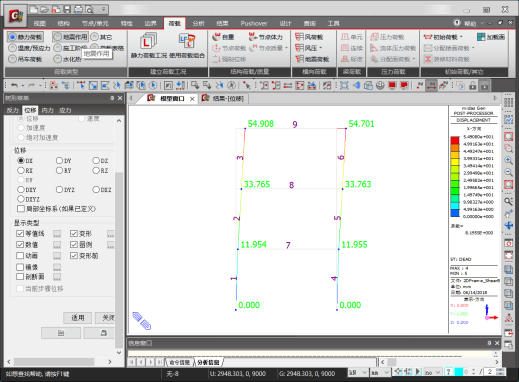Image resolution: width=519 pixels, height=382 pixels.
Task: Click the 帮助 help menu text
Action: click(470, 23)
